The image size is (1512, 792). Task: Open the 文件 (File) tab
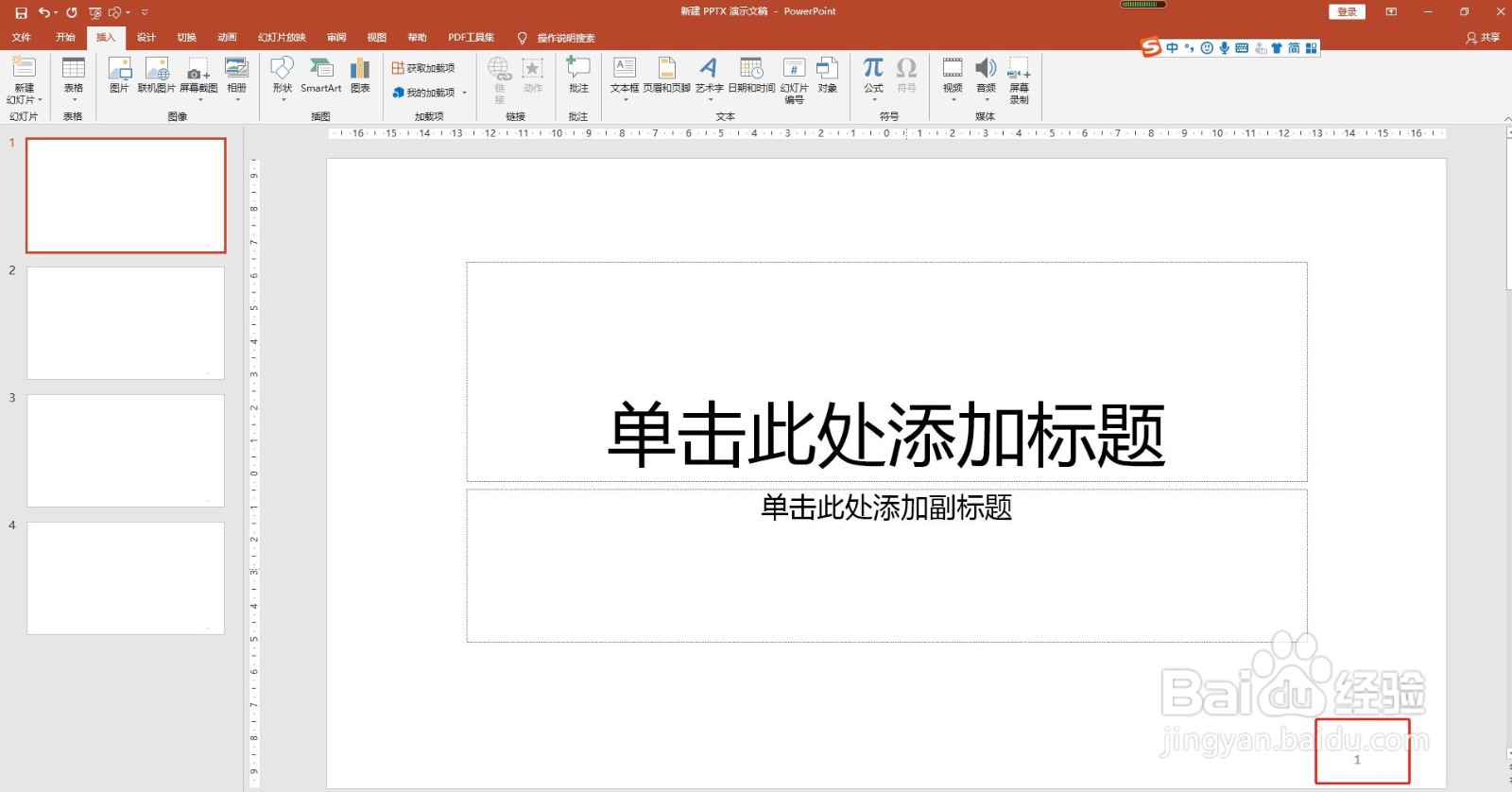tap(21, 38)
